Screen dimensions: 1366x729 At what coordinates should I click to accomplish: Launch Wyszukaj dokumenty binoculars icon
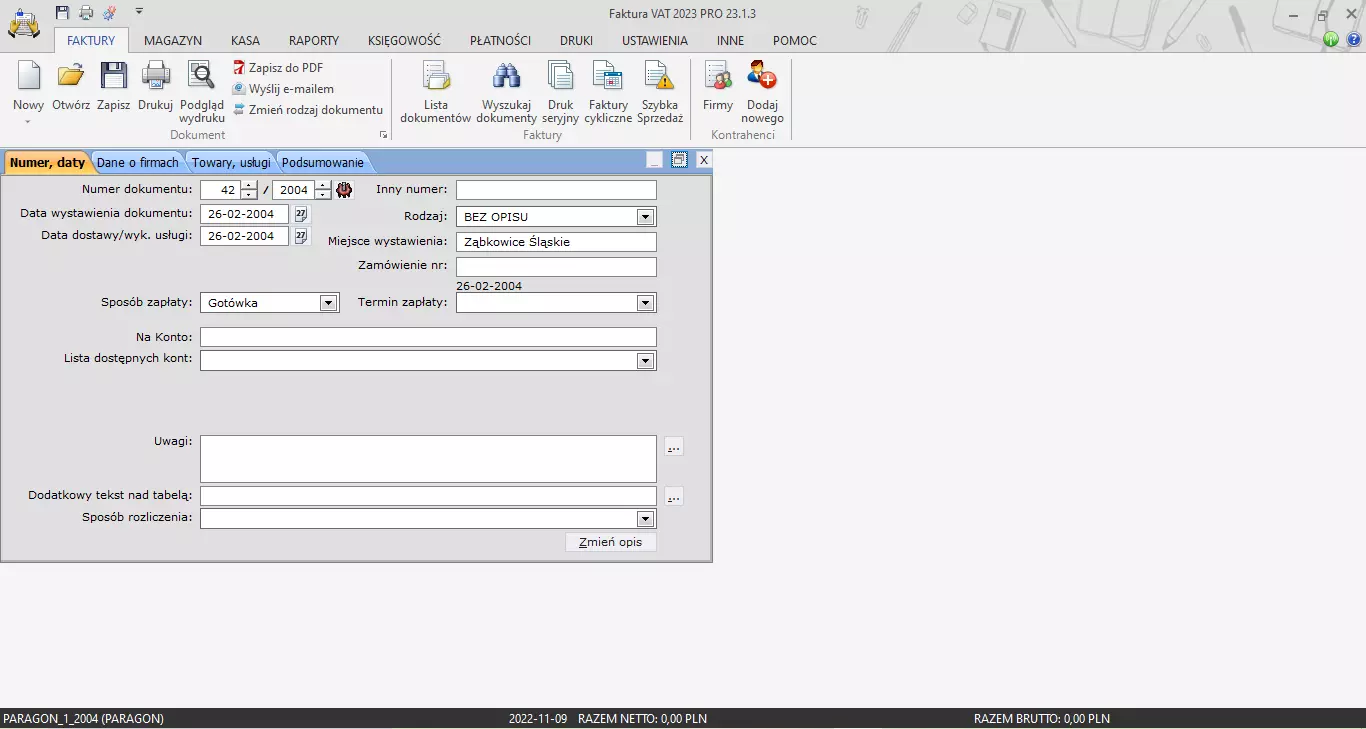click(x=506, y=77)
